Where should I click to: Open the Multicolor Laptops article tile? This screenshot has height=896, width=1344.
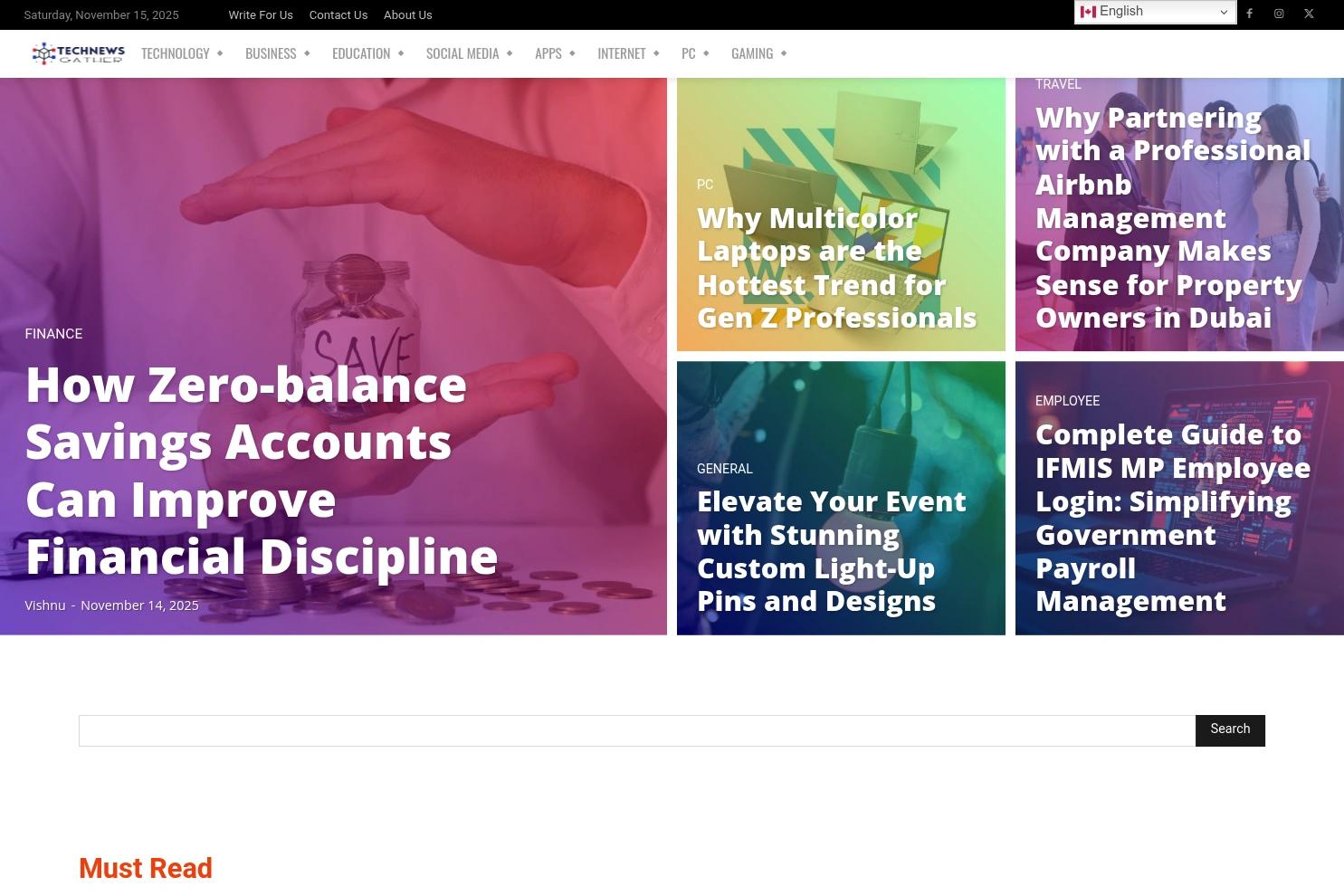pos(836,268)
